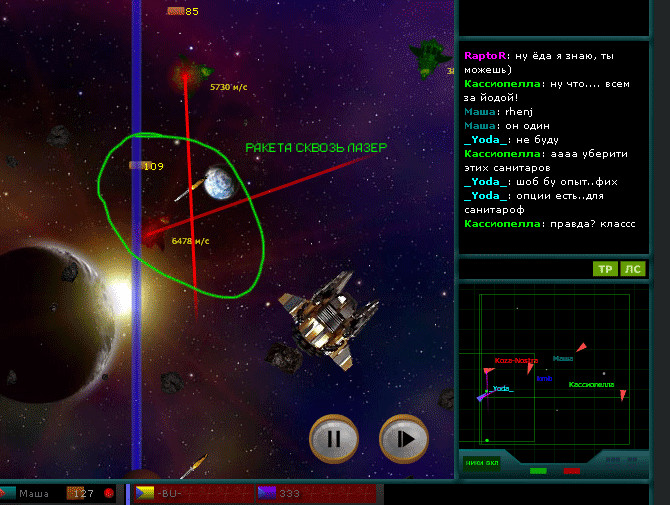Click _Yoda_ name in 'не буду' message
Viewport: 670px width, 505px height.
[x=485, y=140]
